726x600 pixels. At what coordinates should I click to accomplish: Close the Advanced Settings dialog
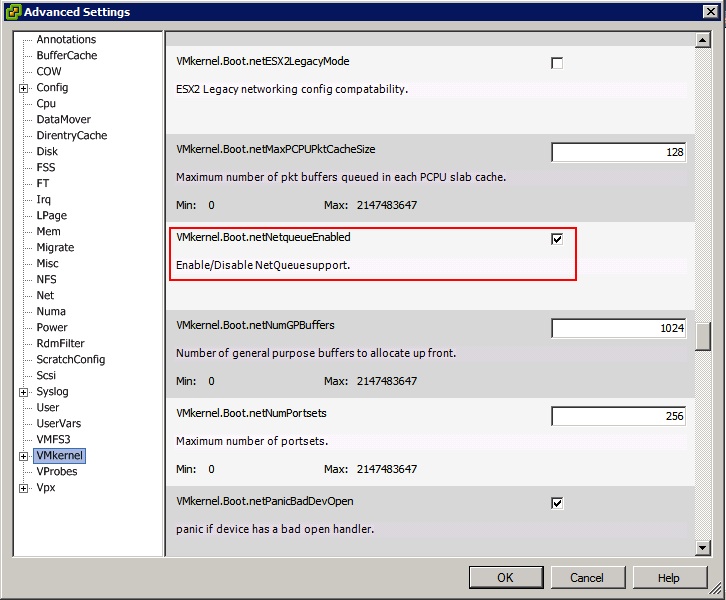click(711, 12)
